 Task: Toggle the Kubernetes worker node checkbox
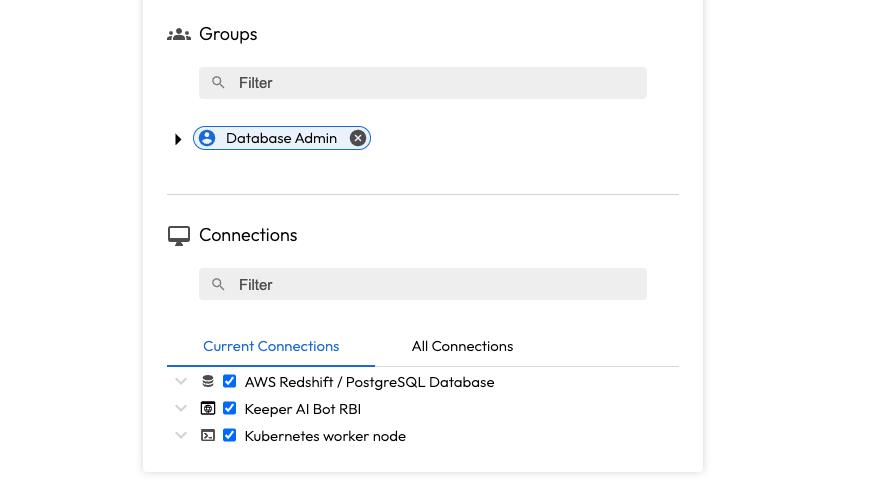tap(230, 436)
